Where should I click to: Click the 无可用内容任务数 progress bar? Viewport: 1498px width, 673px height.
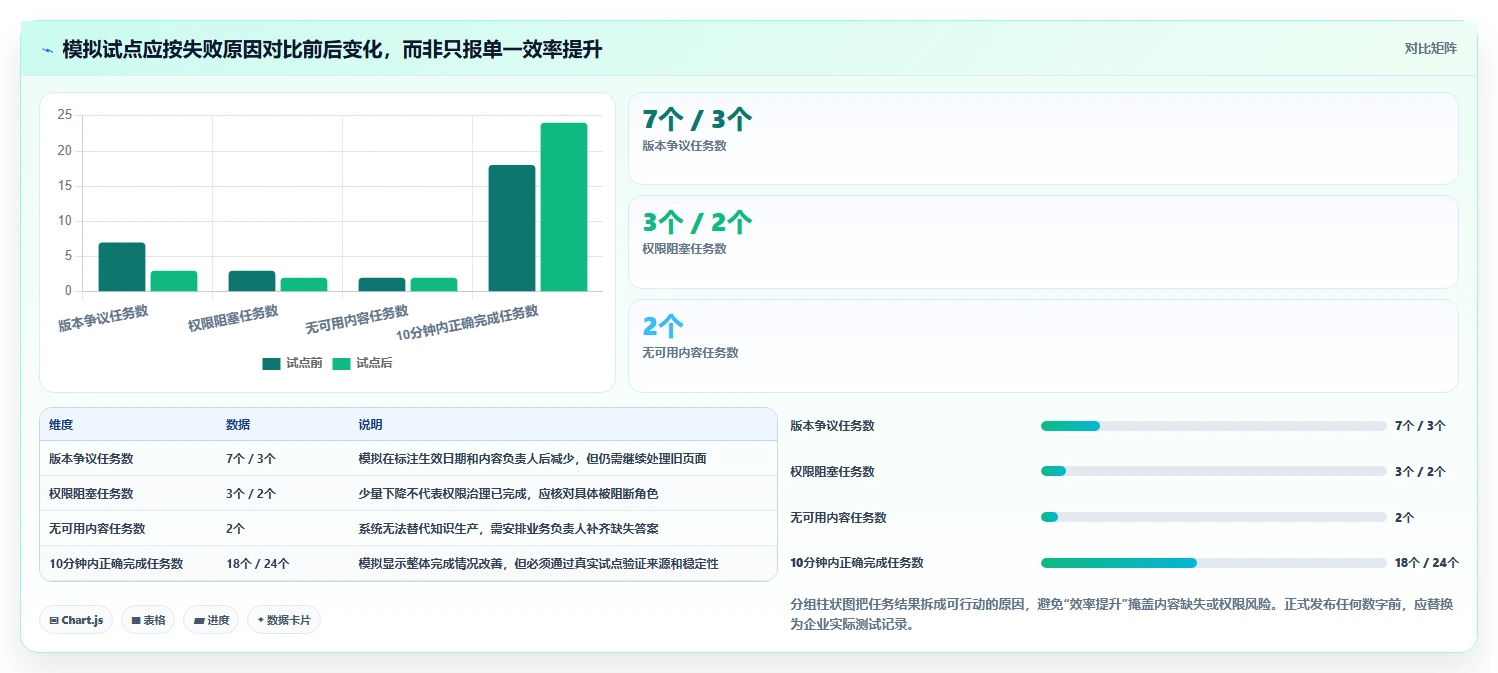pyautogui.click(x=1214, y=517)
